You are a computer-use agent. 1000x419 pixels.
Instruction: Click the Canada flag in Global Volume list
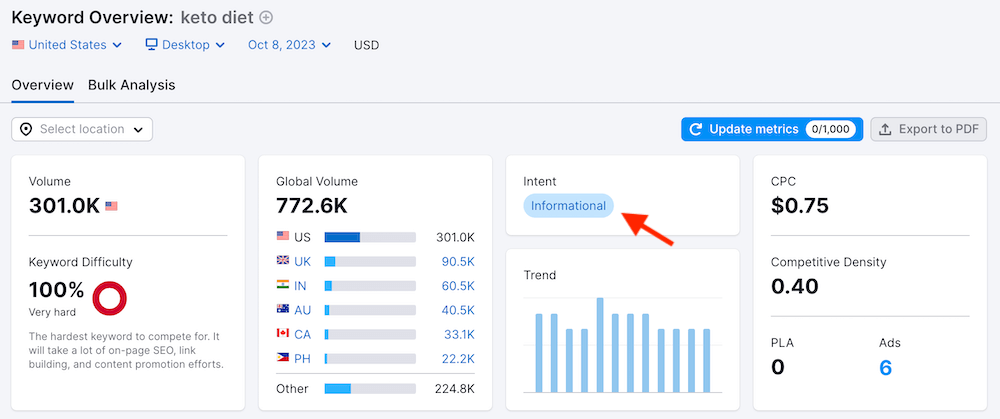(283, 334)
